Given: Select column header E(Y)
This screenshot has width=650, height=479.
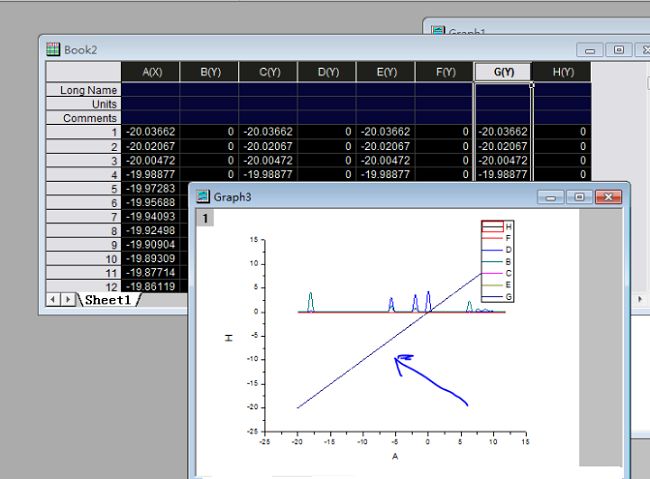Looking at the screenshot, I should [386, 72].
